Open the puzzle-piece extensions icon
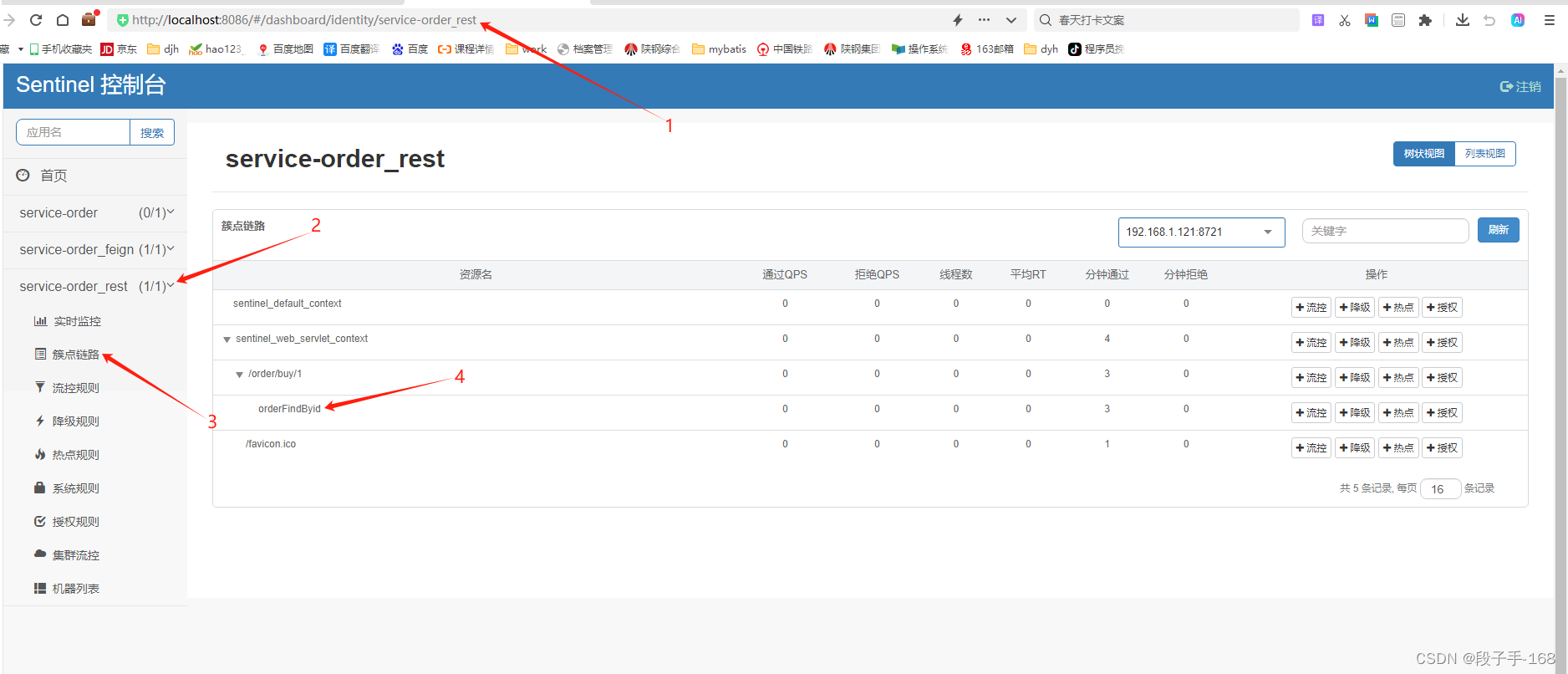 click(x=1425, y=20)
